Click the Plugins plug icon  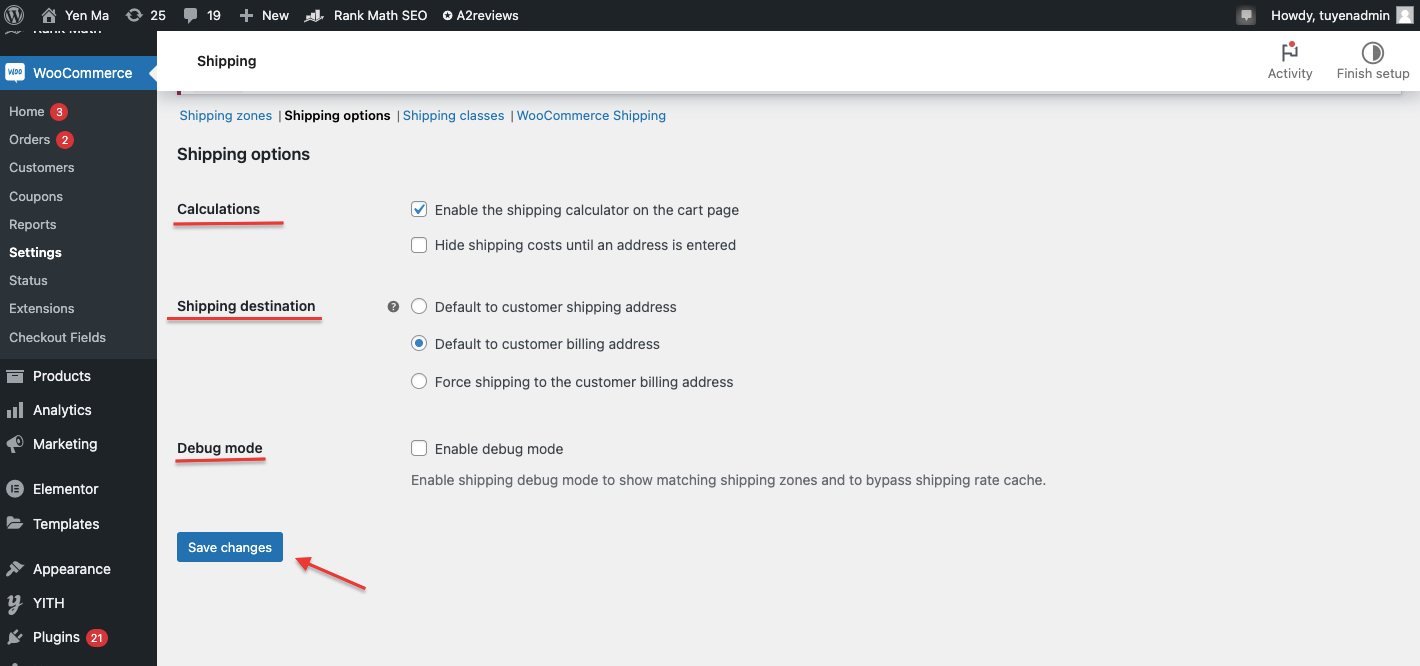click(15, 637)
